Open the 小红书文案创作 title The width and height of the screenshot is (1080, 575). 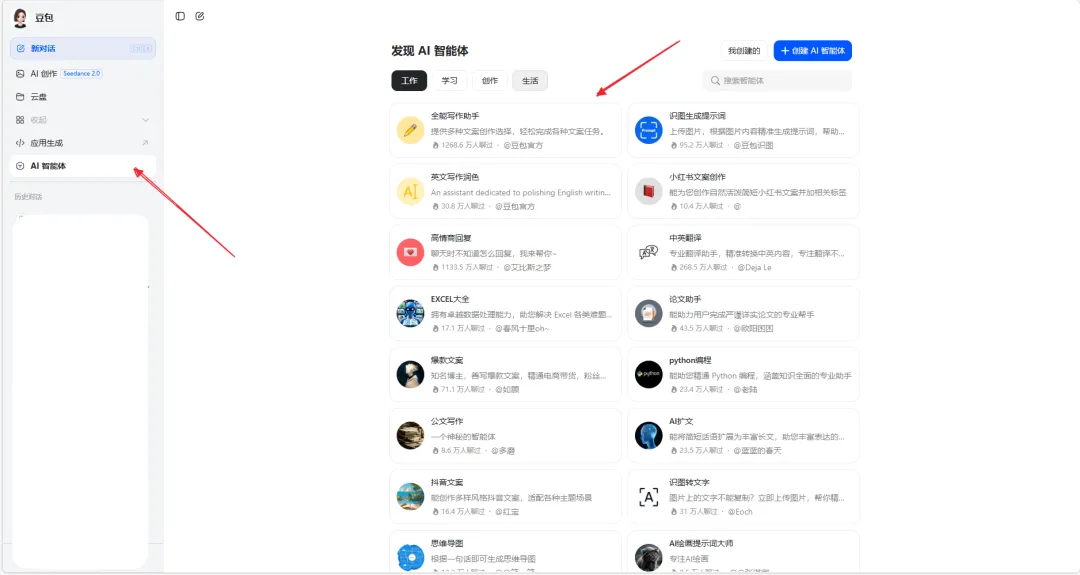click(x=697, y=177)
